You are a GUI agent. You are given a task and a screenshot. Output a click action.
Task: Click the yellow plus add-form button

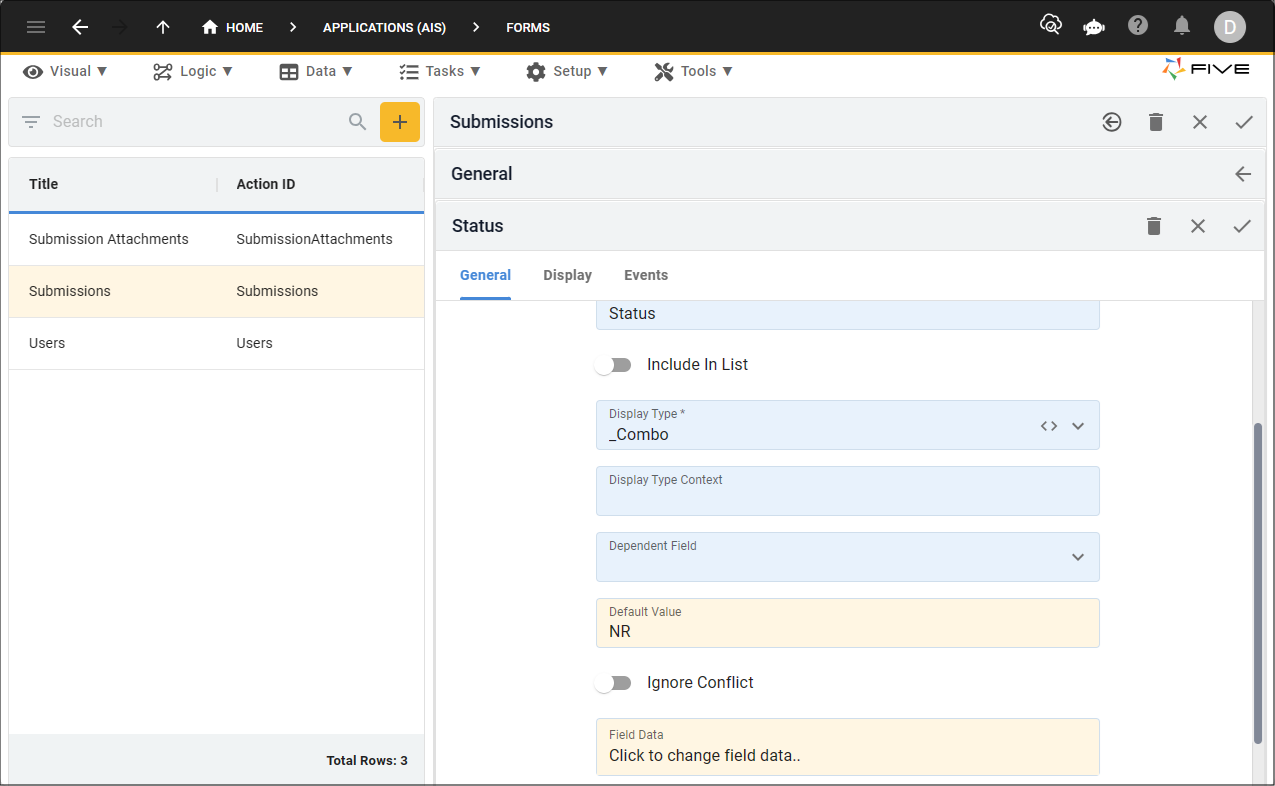(399, 122)
